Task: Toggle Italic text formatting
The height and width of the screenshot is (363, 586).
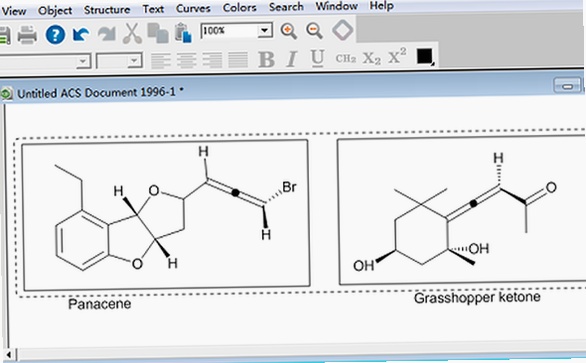Action: coord(292,59)
